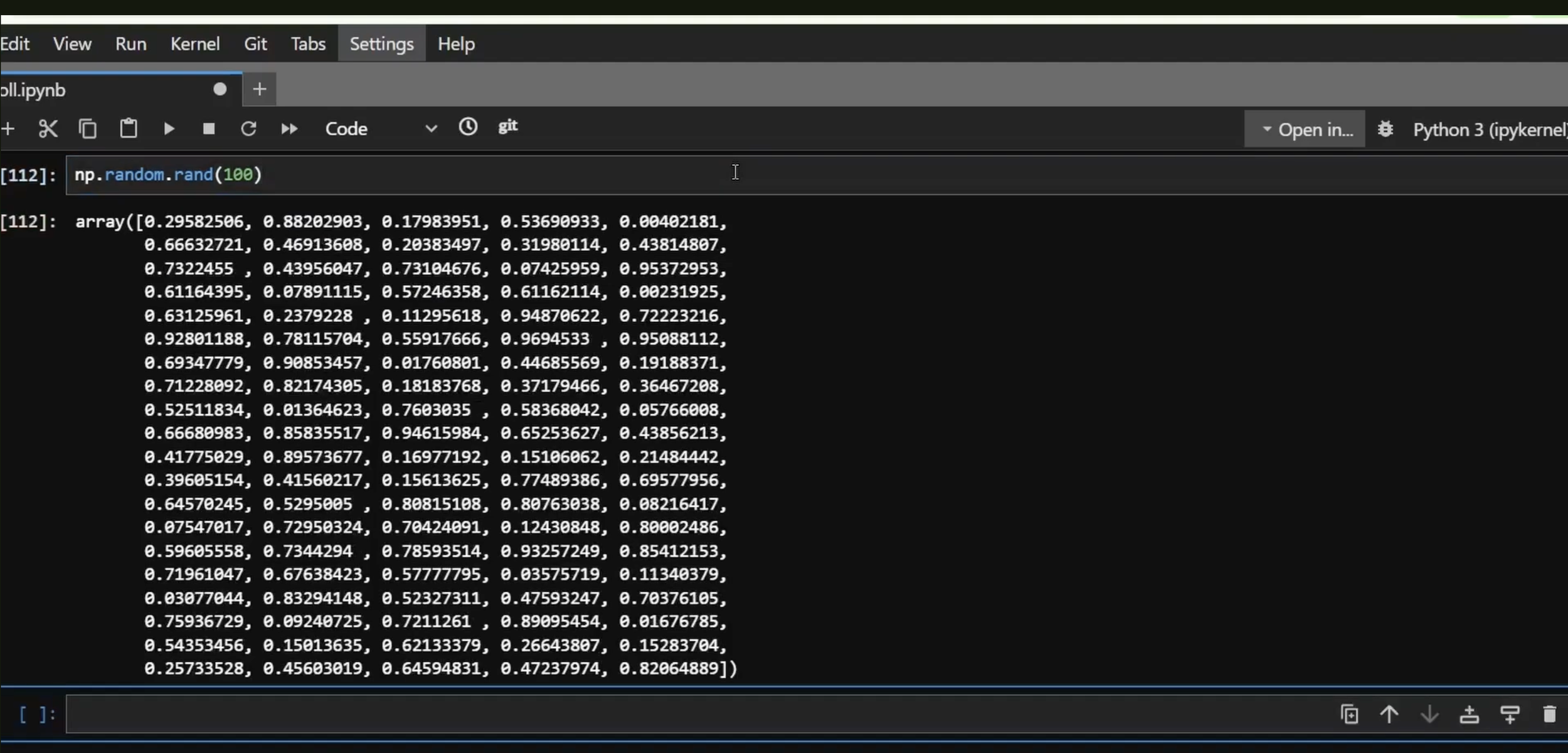Click output value 0.29582506
The height and width of the screenshot is (753, 1568).
pos(194,222)
